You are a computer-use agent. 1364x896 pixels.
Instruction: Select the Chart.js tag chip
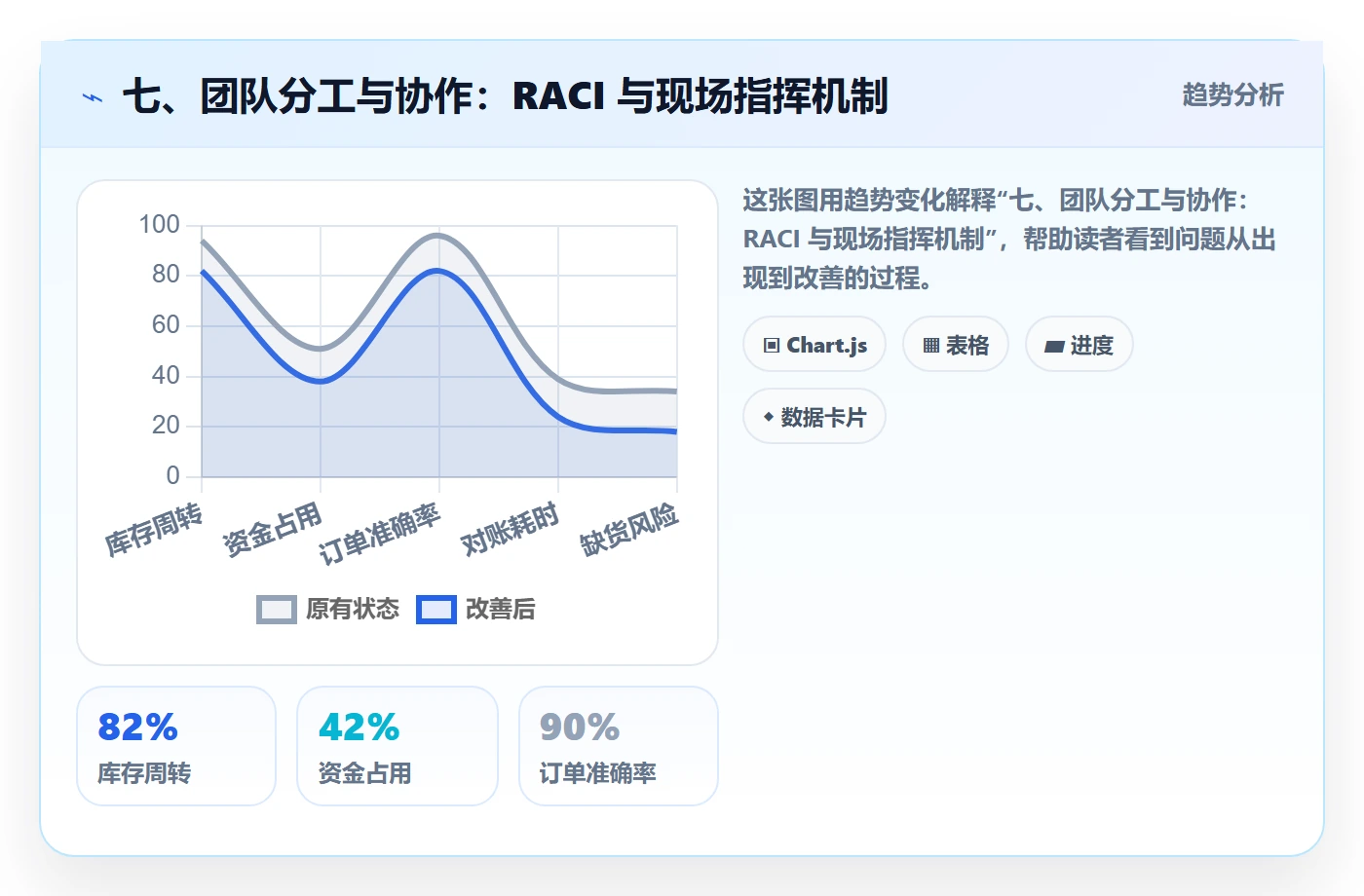tap(815, 345)
